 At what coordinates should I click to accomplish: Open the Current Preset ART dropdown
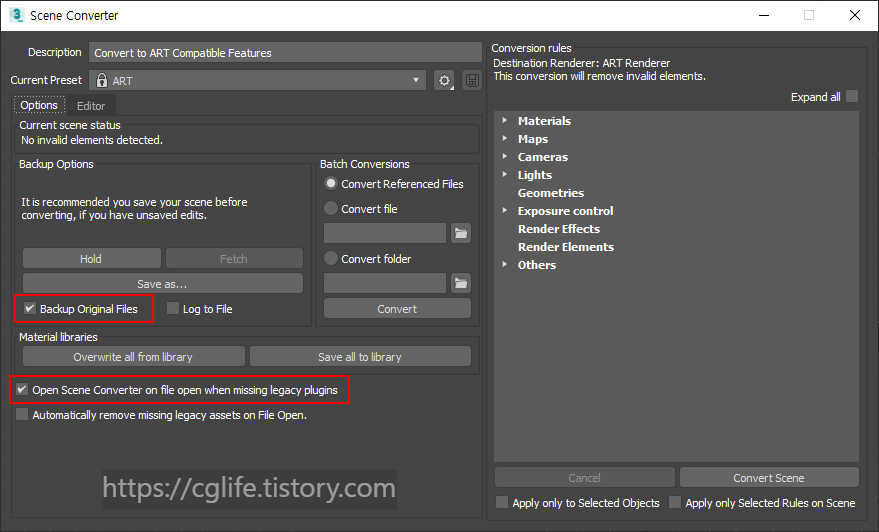pos(257,80)
